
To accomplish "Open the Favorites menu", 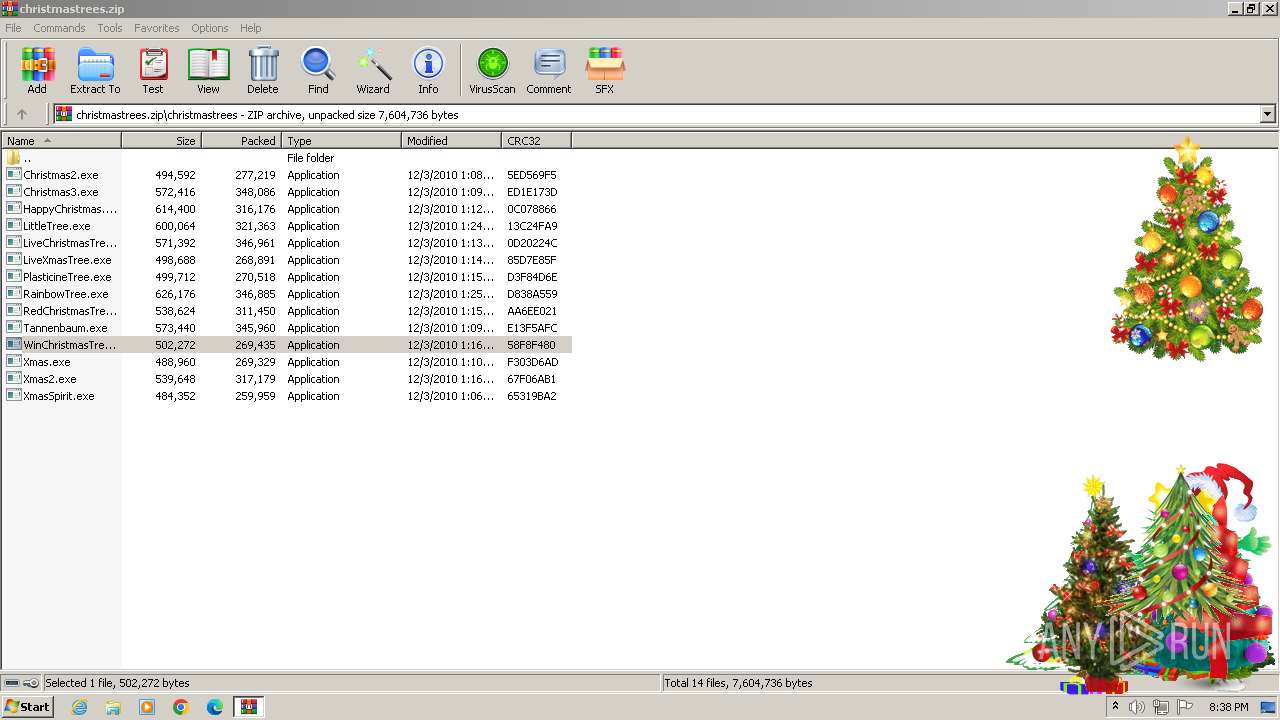I will click(x=157, y=28).
